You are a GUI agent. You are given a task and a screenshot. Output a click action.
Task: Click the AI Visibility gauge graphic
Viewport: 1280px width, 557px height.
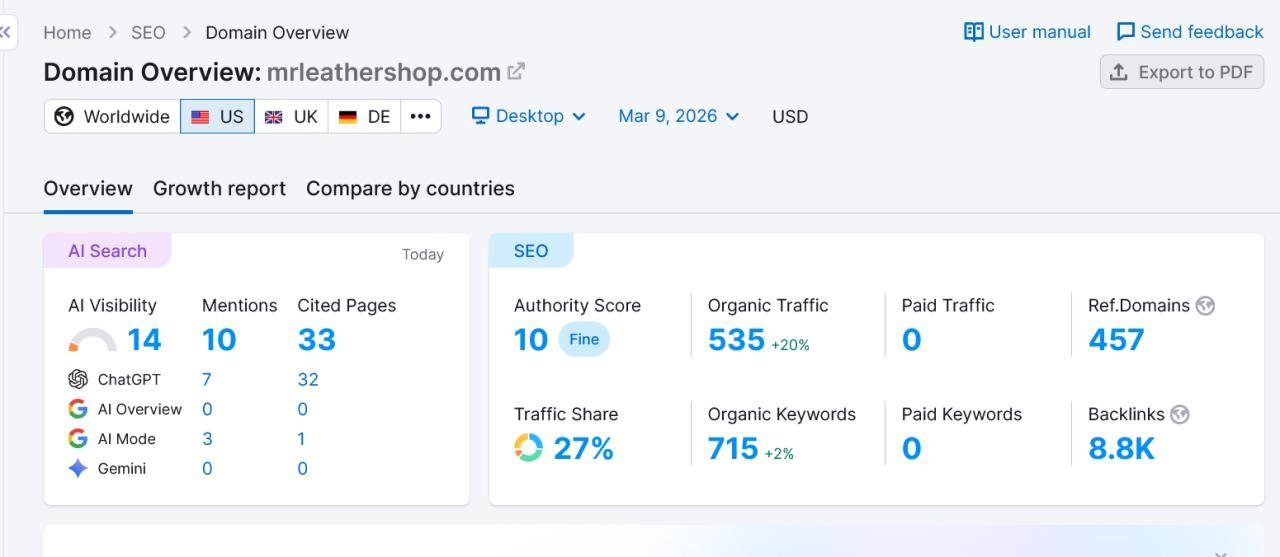click(93, 340)
